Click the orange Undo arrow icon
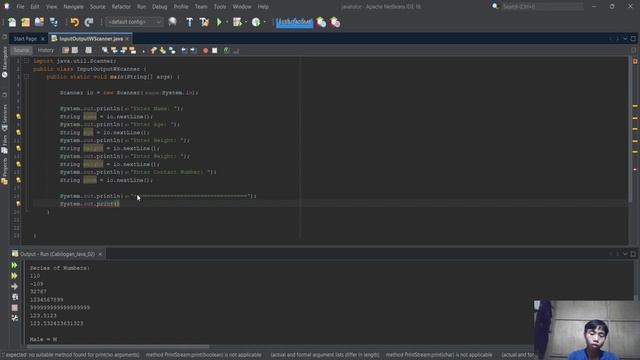 (74, 22)
